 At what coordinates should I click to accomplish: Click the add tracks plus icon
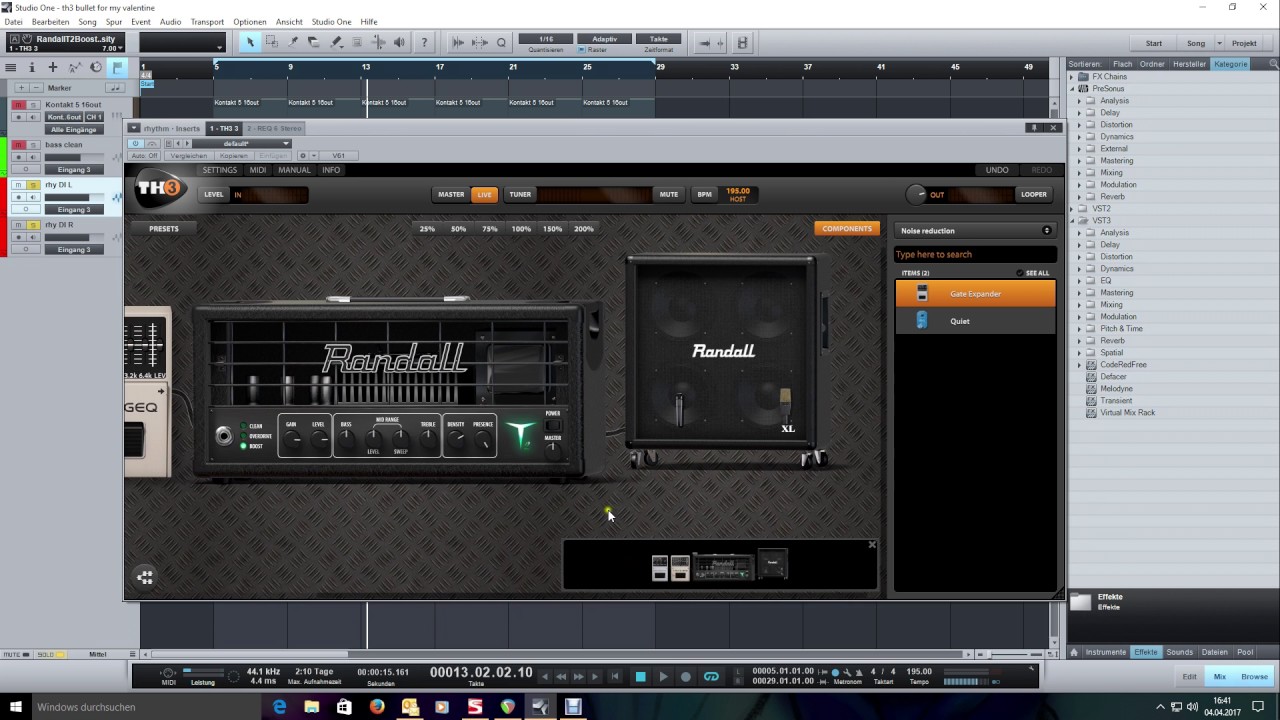coord(53,67)
